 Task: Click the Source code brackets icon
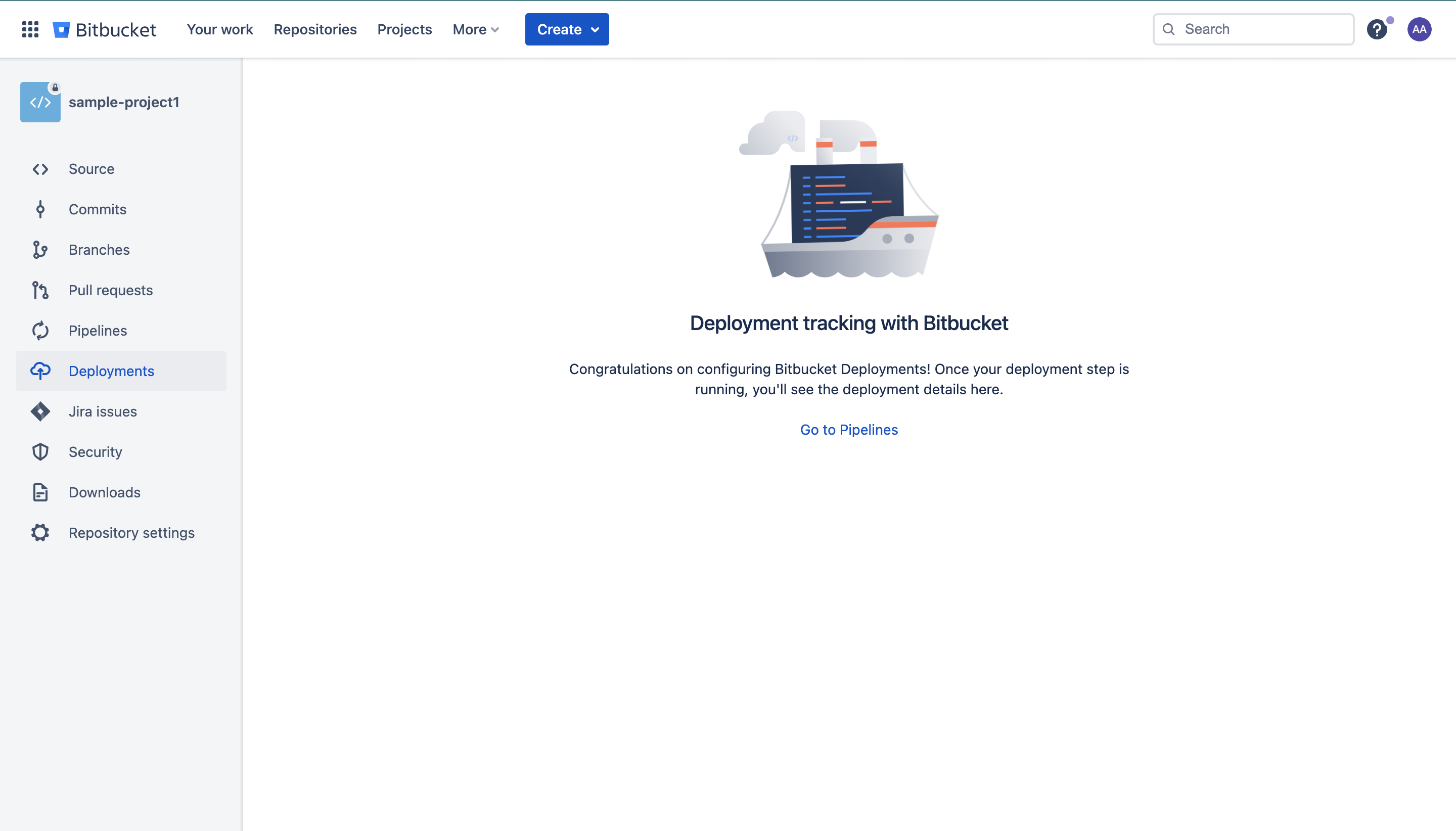(40, 169)
